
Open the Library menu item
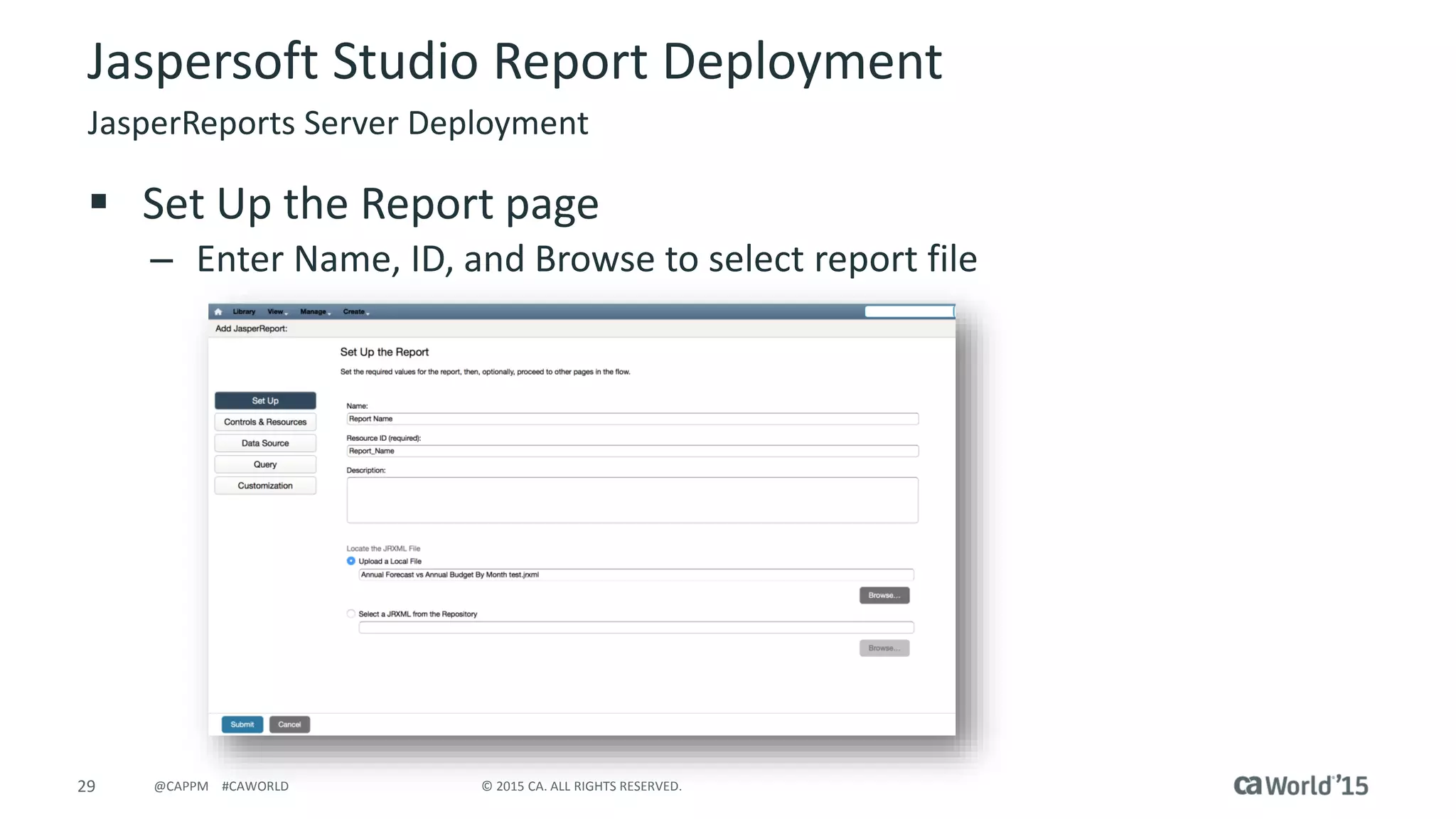[x=244, y=311]
